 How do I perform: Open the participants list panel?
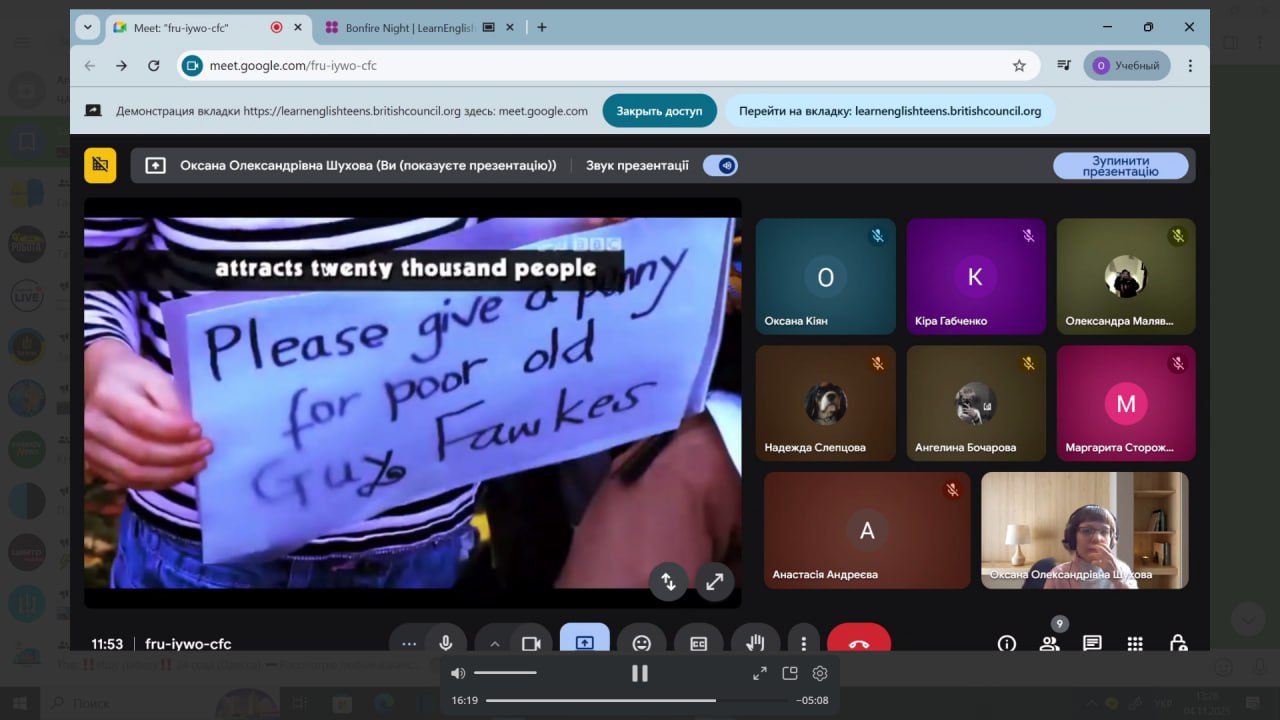tap(1049, 643)
